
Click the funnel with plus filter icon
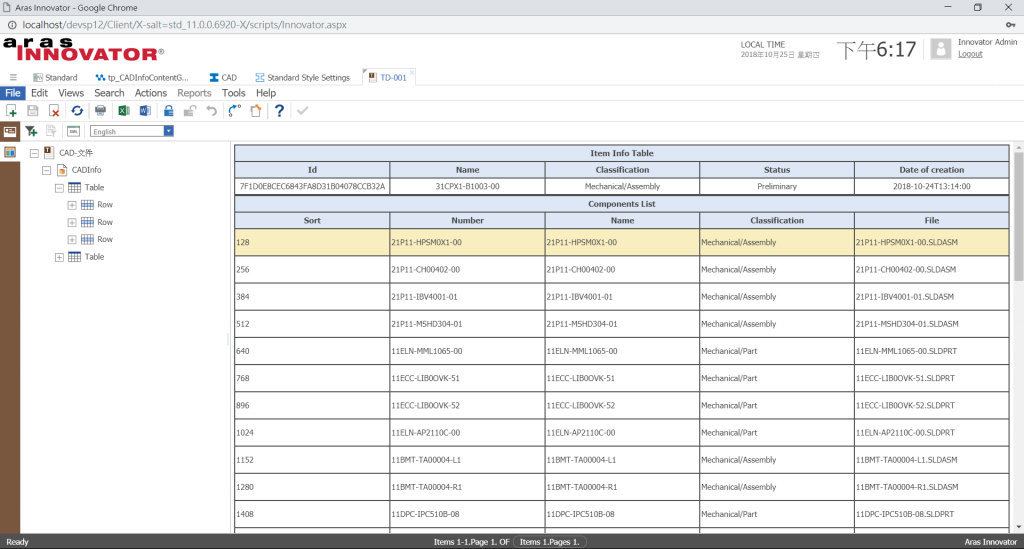click(31, 131)
